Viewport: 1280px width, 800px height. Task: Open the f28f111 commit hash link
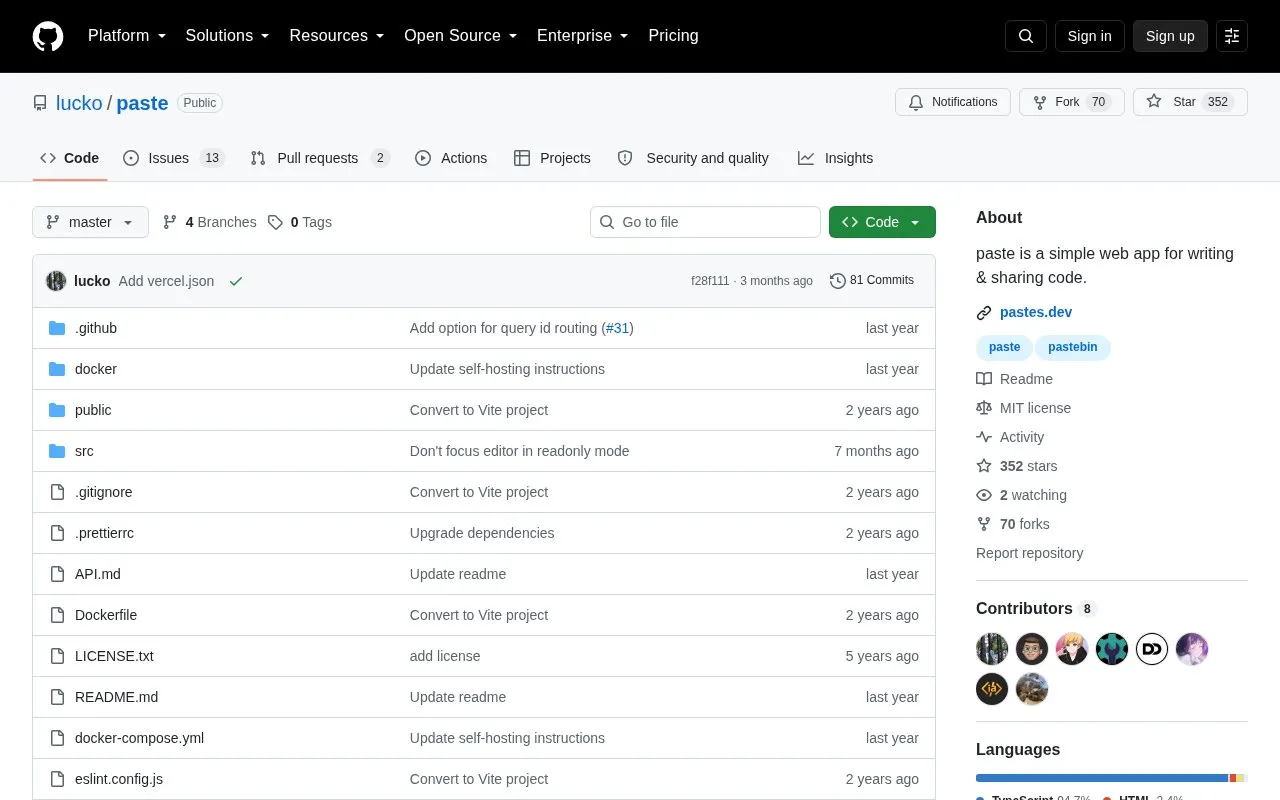coord(710,281)
